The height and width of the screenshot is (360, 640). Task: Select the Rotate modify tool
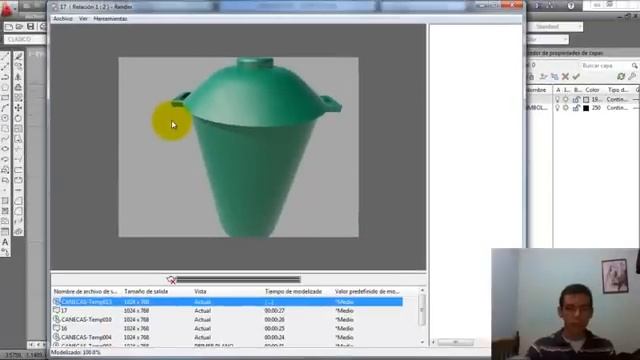[x=18, y=118]
